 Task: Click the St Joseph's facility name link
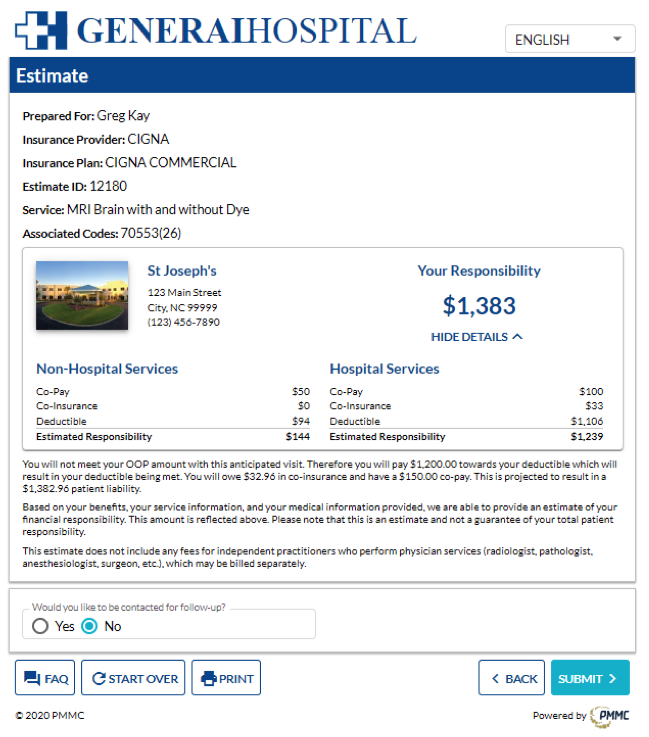[182, 271]
